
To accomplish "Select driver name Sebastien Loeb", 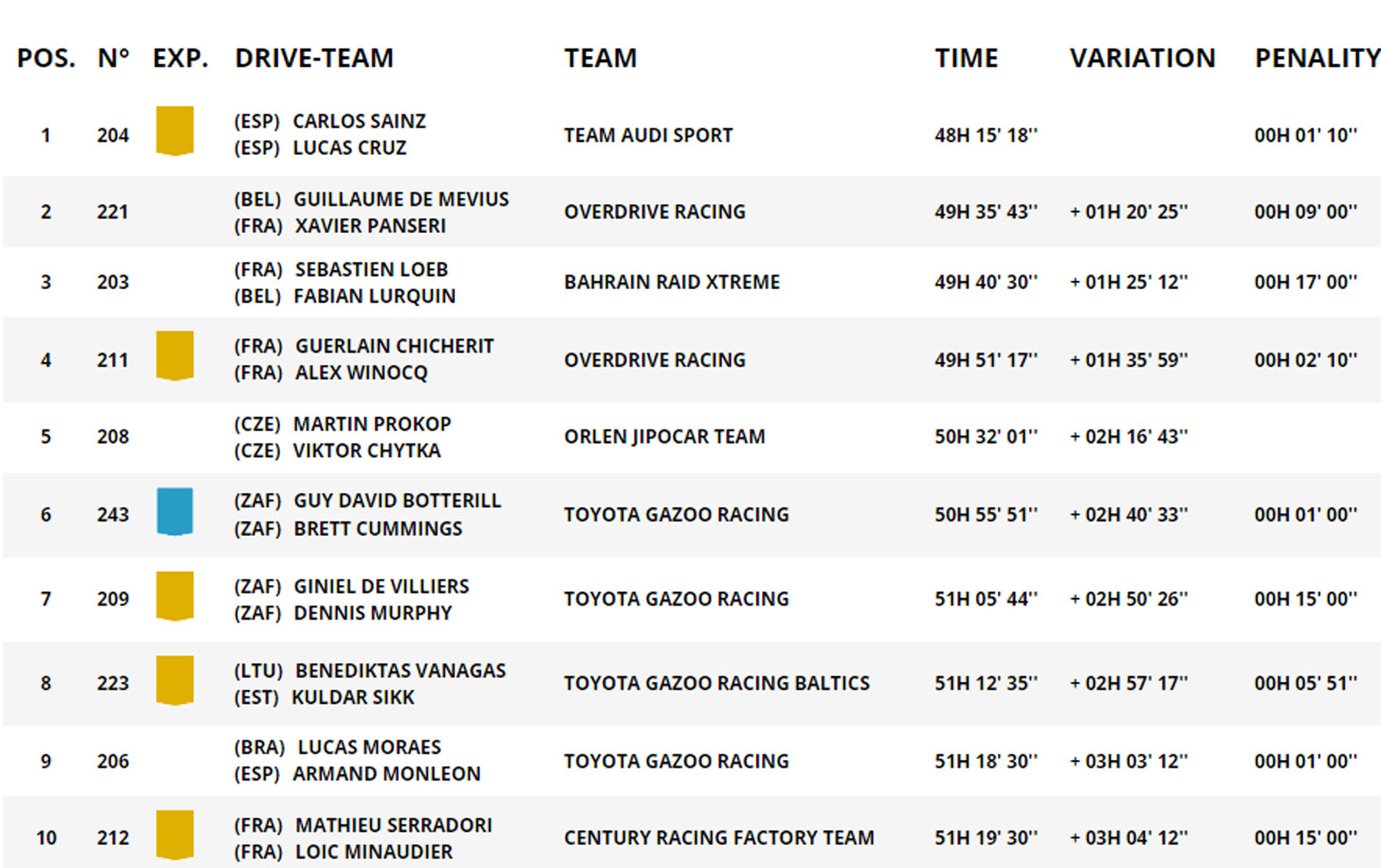I will (371, 270).
